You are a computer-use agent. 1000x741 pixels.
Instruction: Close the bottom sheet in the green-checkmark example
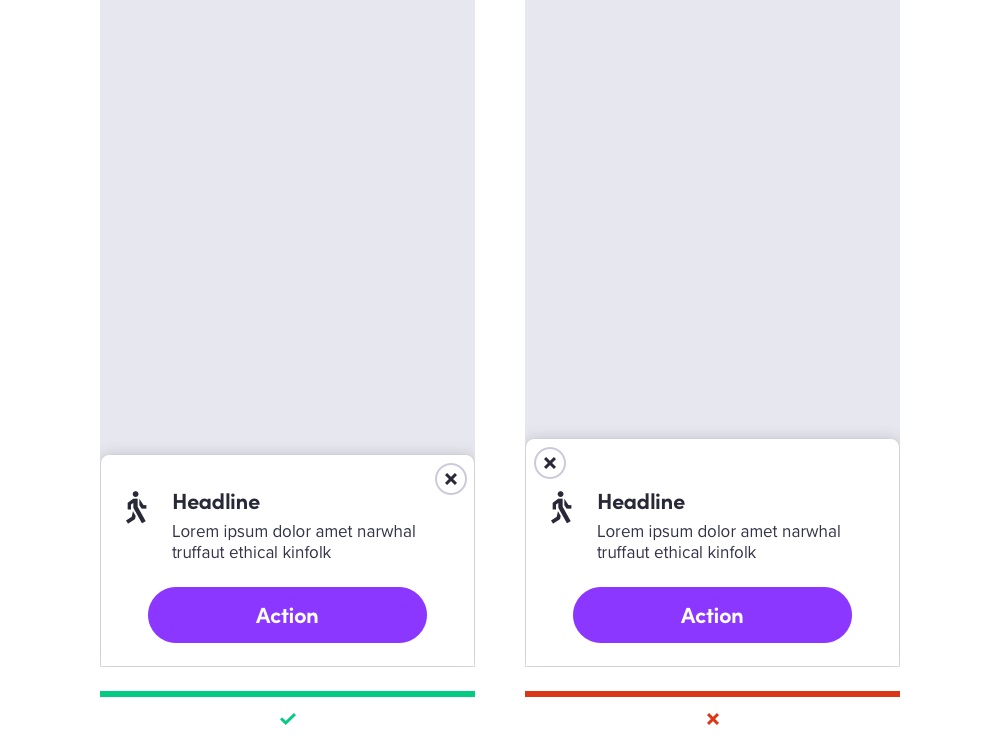click(451, 479)
